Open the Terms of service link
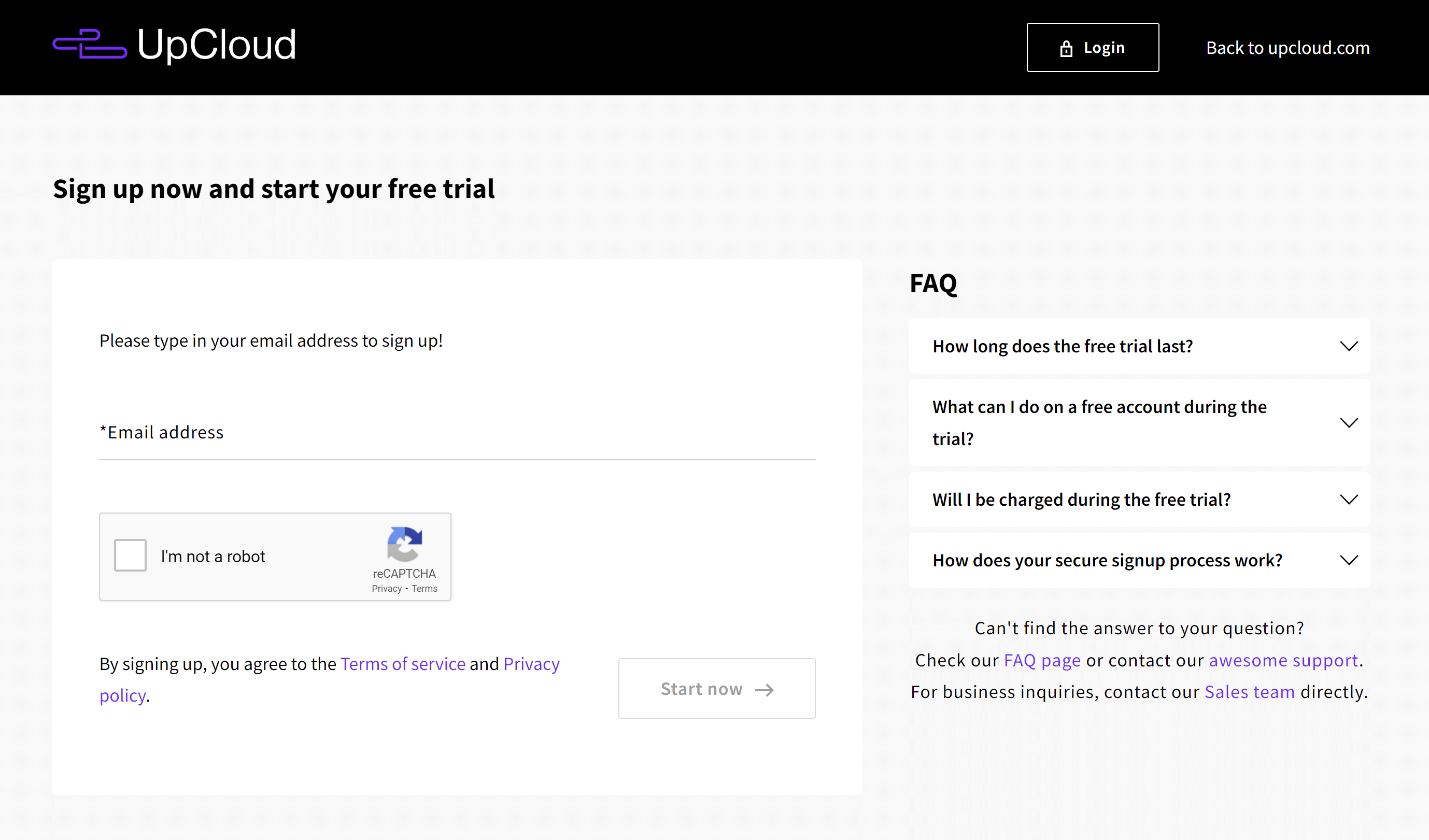 click(x=403, y=664)
